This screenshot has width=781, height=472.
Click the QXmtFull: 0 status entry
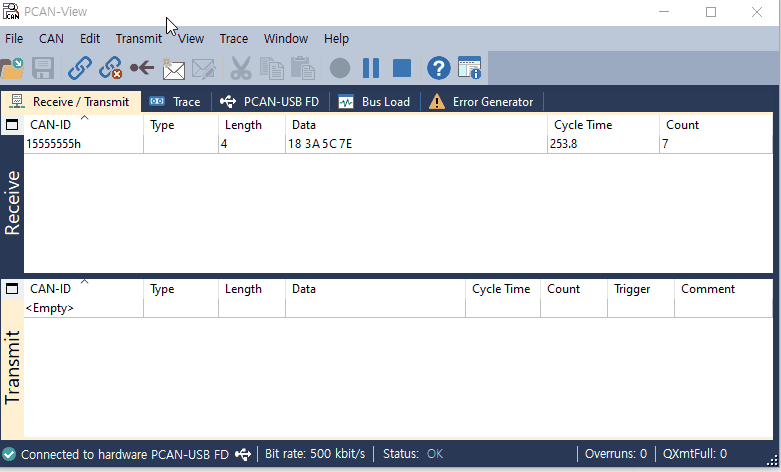pyautogui.click(x=694, y=454)
